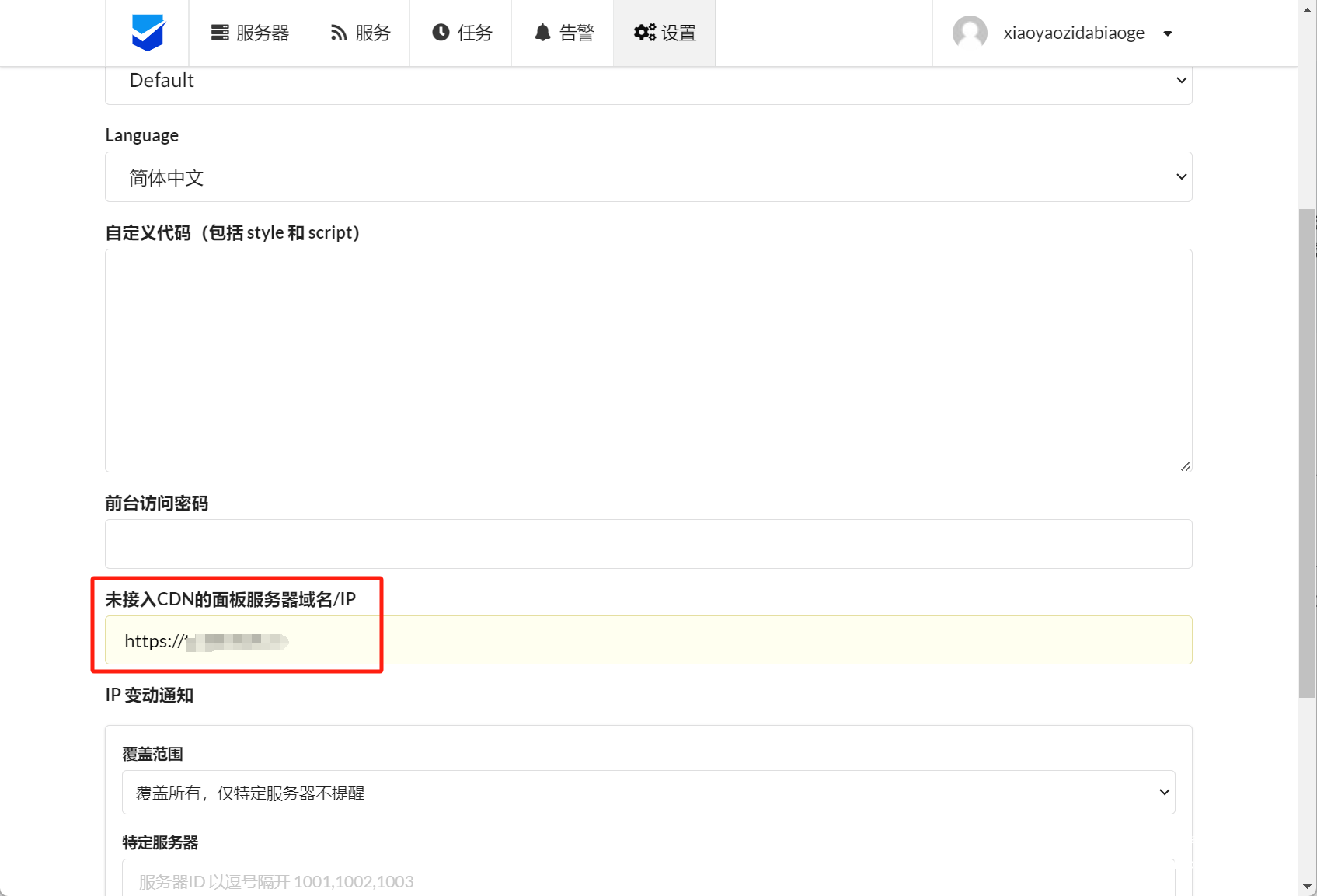Image resolution: width=1317 pixels, height=896 pixels.
Task: Open the Language 简体中文 dropdown
Action: pos(648,177)
